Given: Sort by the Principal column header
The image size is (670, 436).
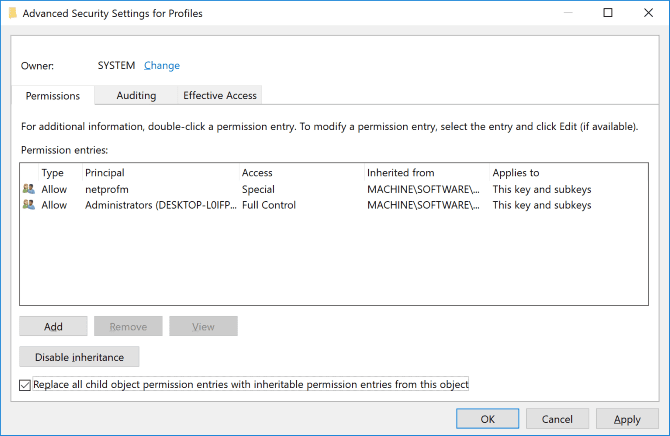Looking at the screenshot, I should [x=160, y=173].
